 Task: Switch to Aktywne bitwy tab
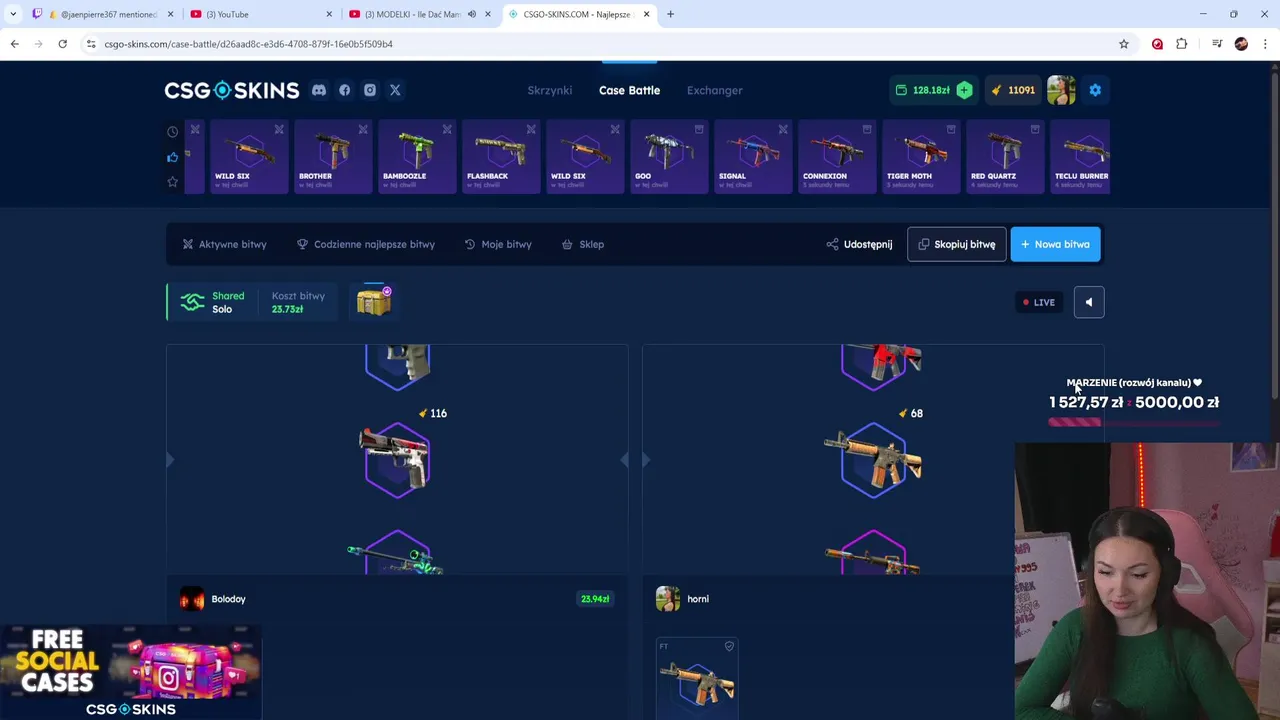pyautogui.click(x=225, y=244)
